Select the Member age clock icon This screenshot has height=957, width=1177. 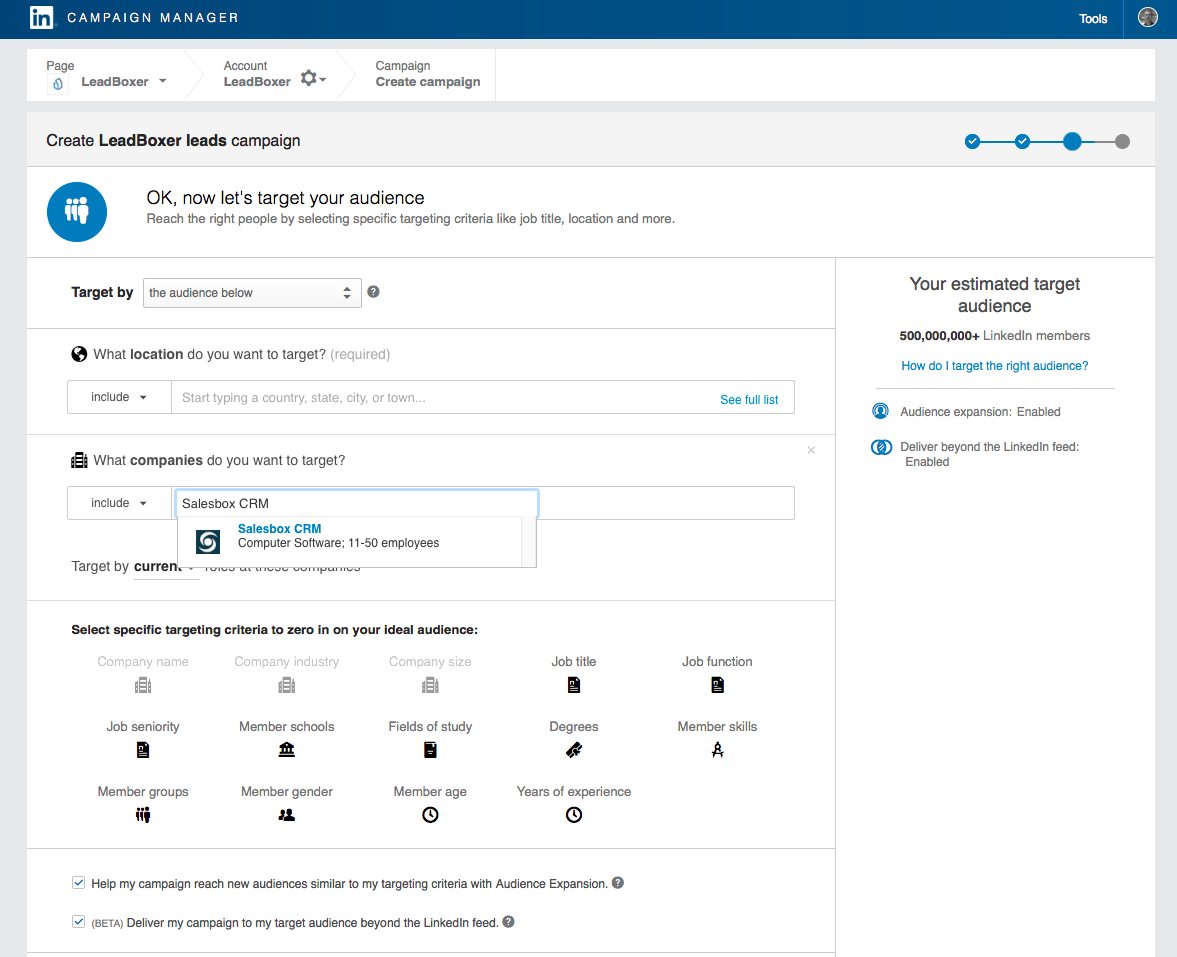click(x=430, y=815)
